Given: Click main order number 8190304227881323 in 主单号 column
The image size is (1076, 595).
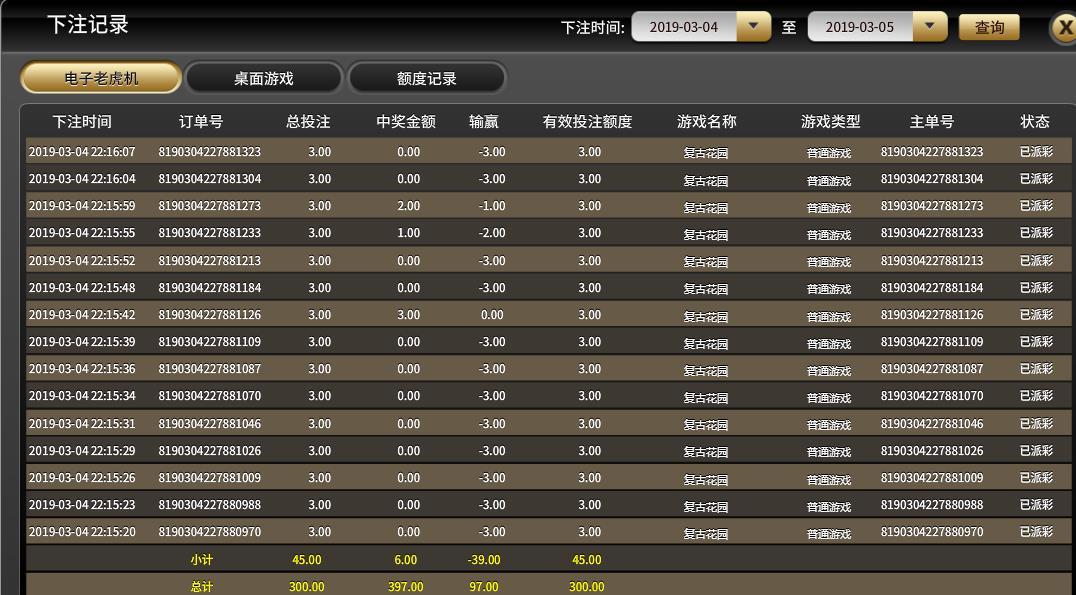Looking at the screenshot, I should click(932, 152).
